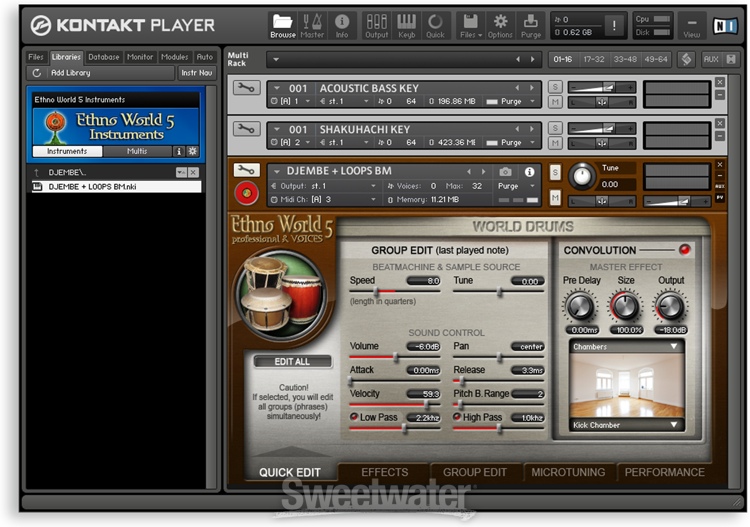This screenshot has width=750, height=527.
Task: Click the convolution room thumbnail image
Action: click(627, 385)
